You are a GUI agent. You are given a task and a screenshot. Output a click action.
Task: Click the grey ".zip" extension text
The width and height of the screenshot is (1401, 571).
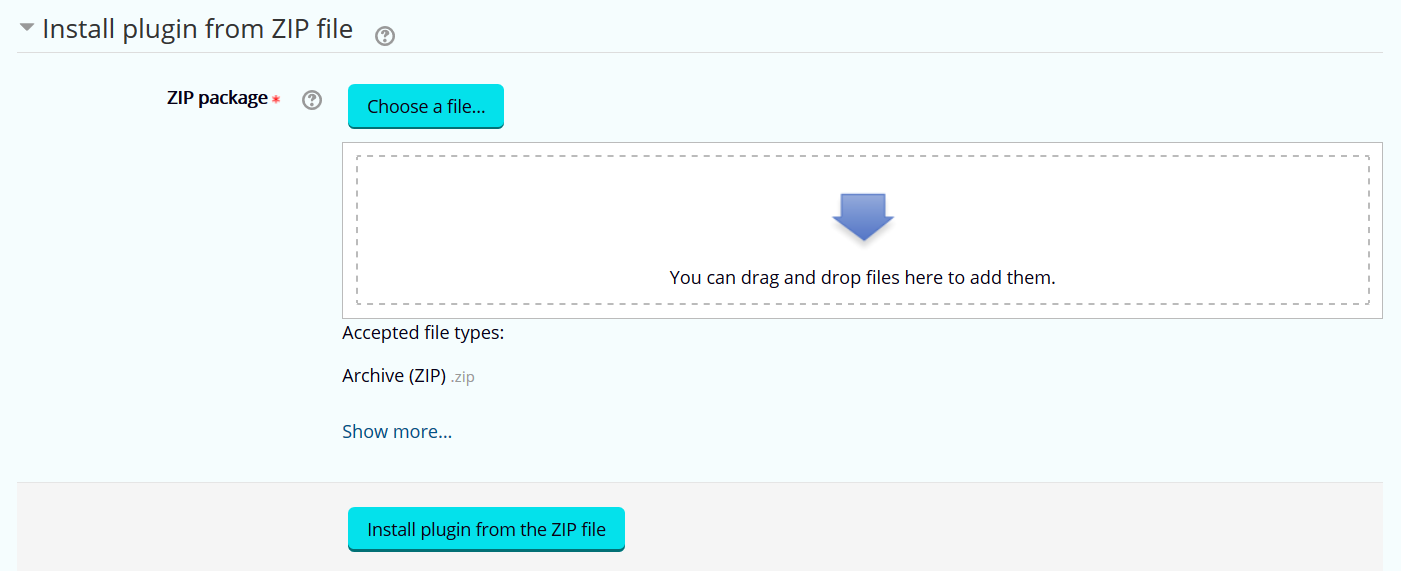point(462,377)
